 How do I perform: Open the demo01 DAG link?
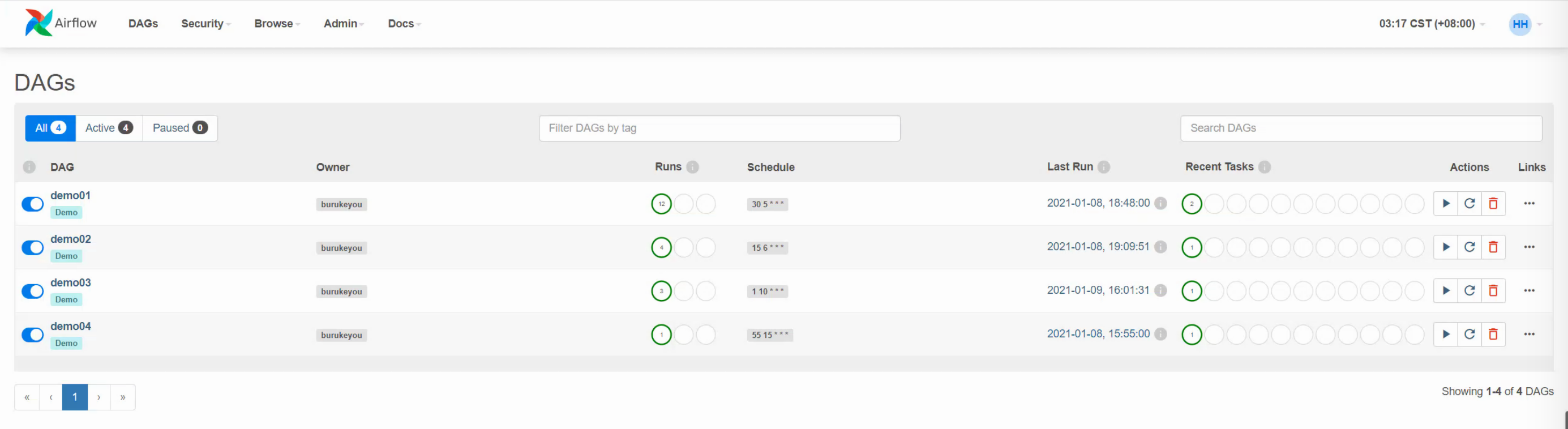click(x=71, y=195)
